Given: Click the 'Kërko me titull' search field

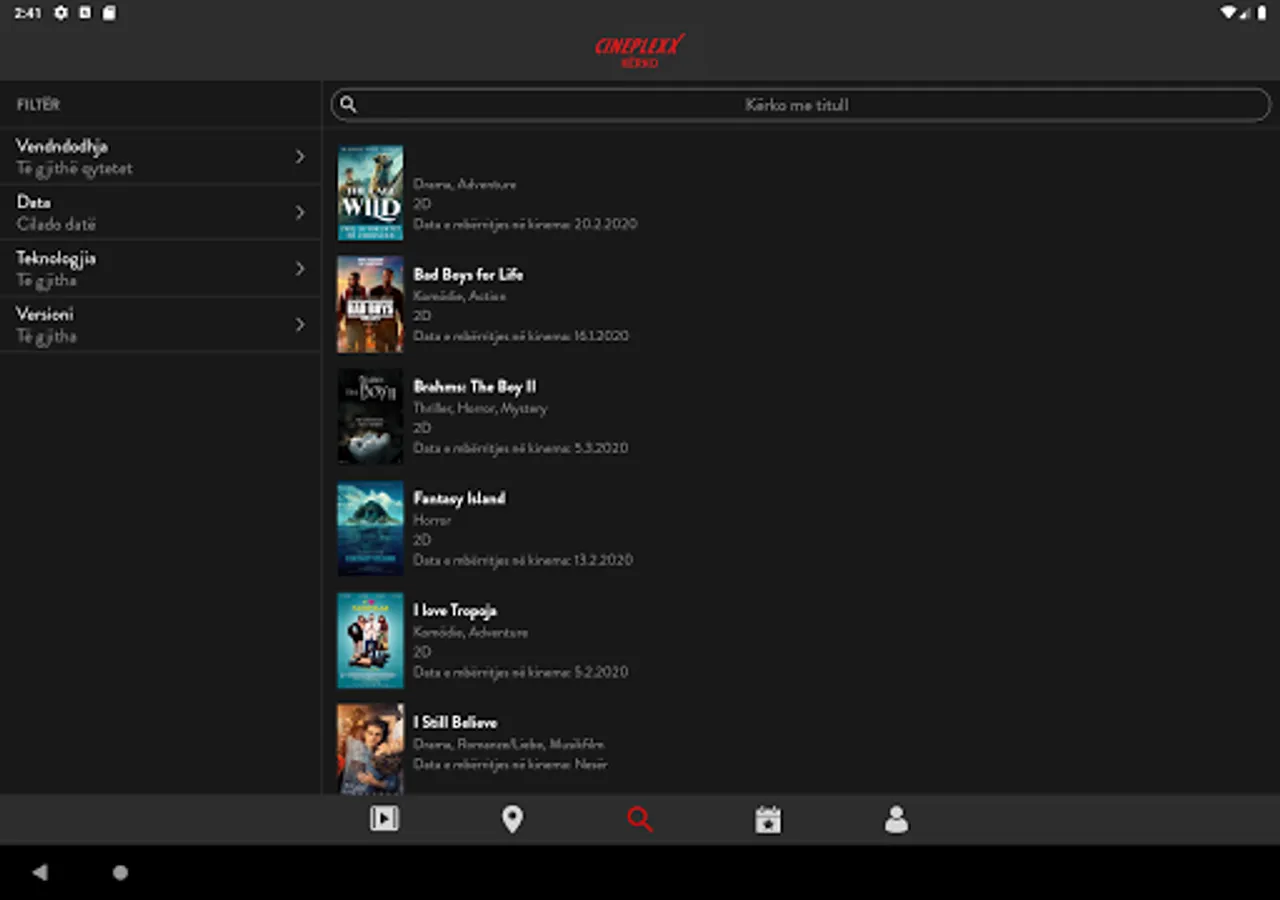Looking at the screenshot, I should pyautogui.click(x=801, y=104).
